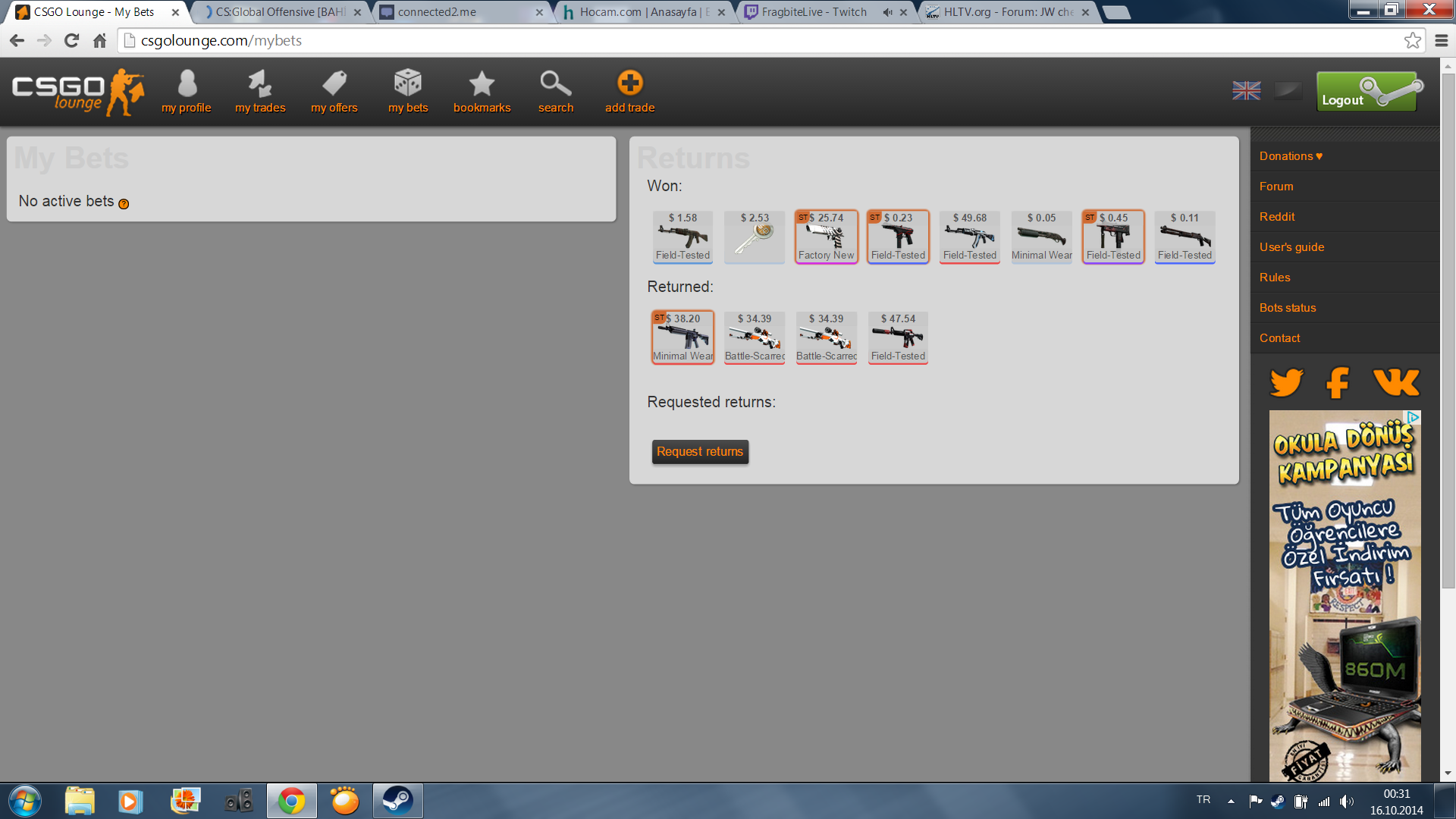Click the TR language indicator
Screen dimensions: 1456x819
pyautogui.click(x=1203, y=799)
